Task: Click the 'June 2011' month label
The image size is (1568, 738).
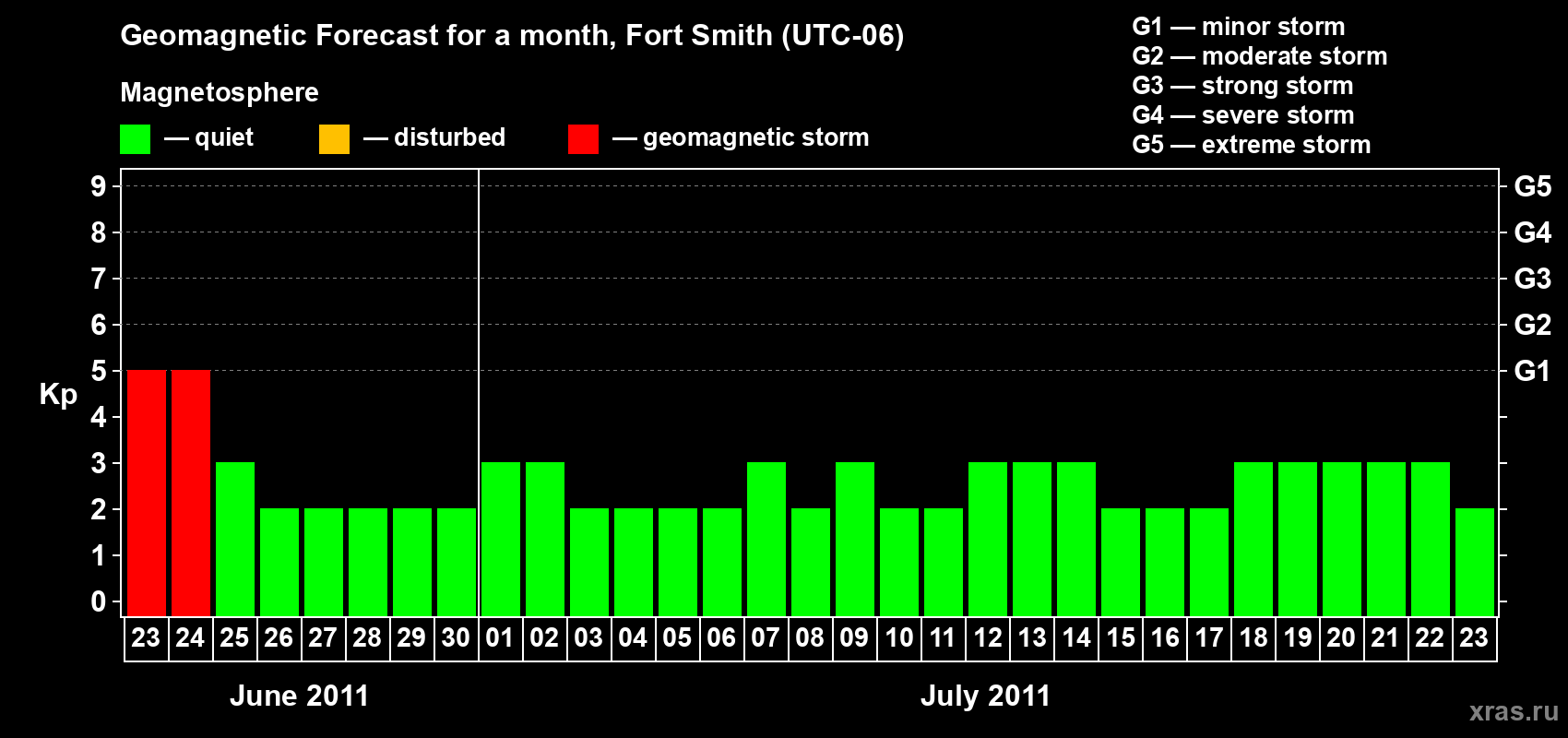Action: click(x=299, y=696)
